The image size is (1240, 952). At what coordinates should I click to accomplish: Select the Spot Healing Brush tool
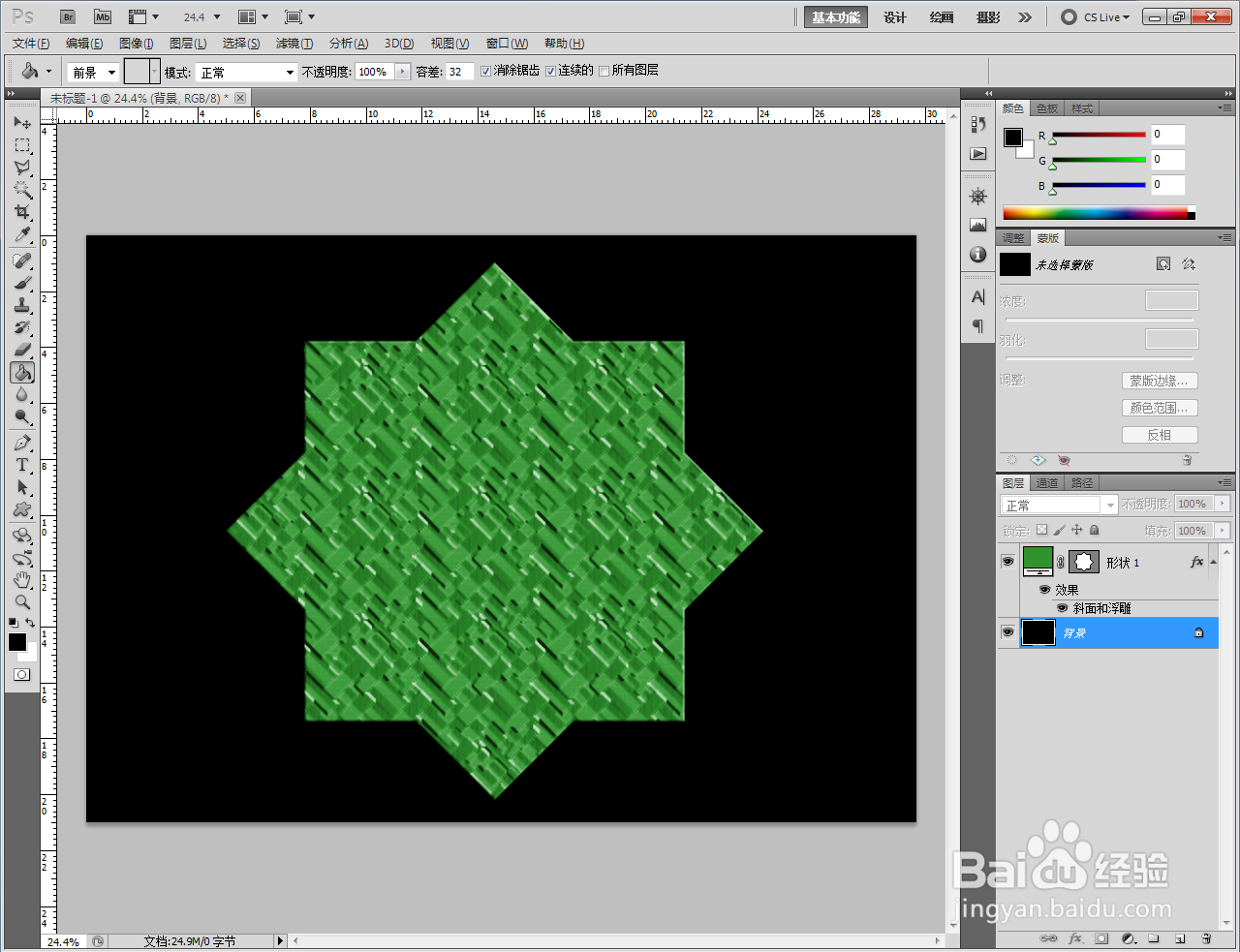[22, 261]
